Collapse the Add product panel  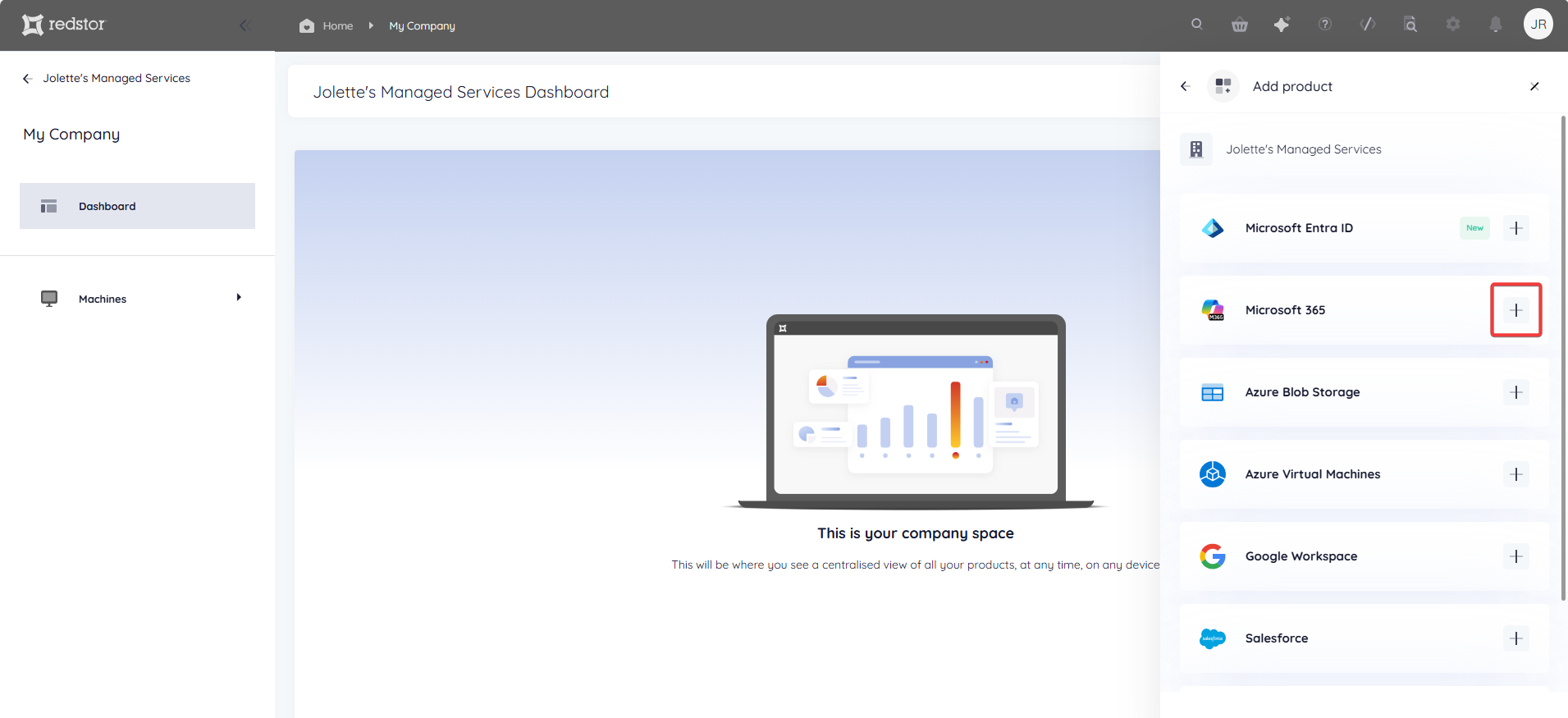coord(1534,86)
